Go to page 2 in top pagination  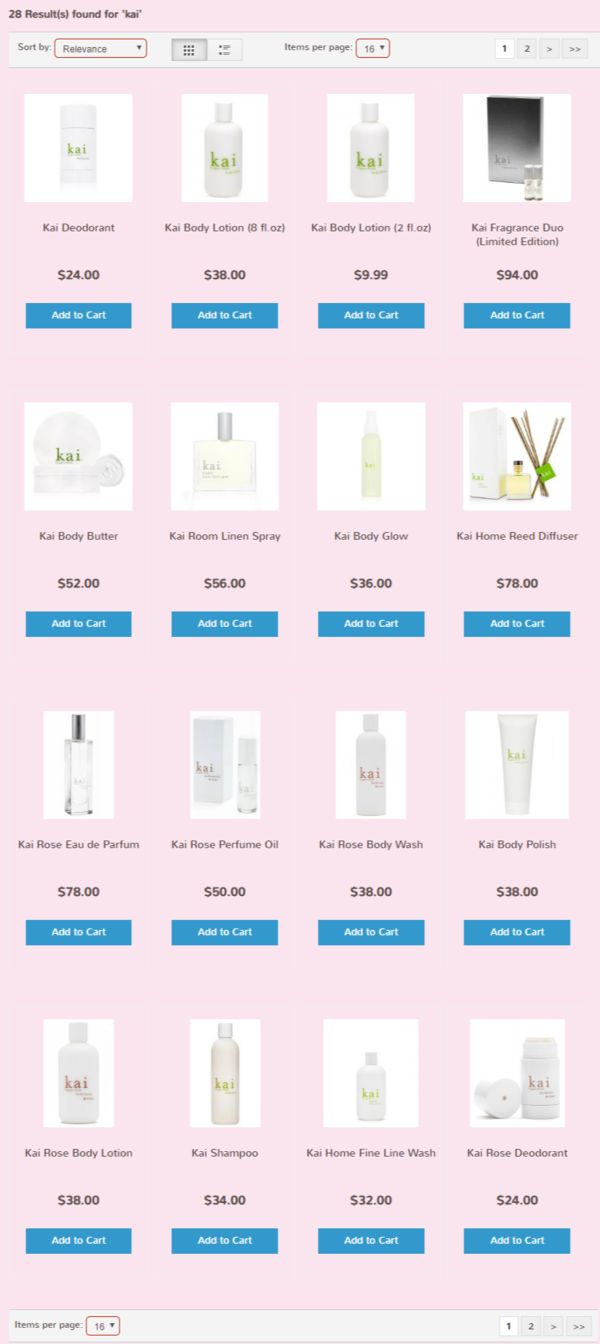(527, 48)
